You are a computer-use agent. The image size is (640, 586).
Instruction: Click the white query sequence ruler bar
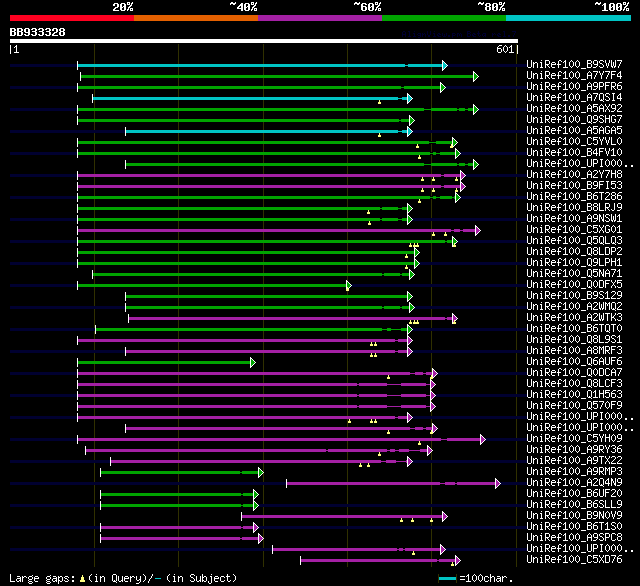coord(264,41)
